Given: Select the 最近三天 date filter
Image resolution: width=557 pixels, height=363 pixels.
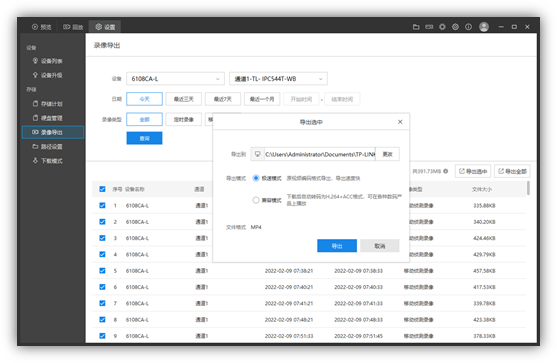Looking at the screenshot, I should 184,99.
